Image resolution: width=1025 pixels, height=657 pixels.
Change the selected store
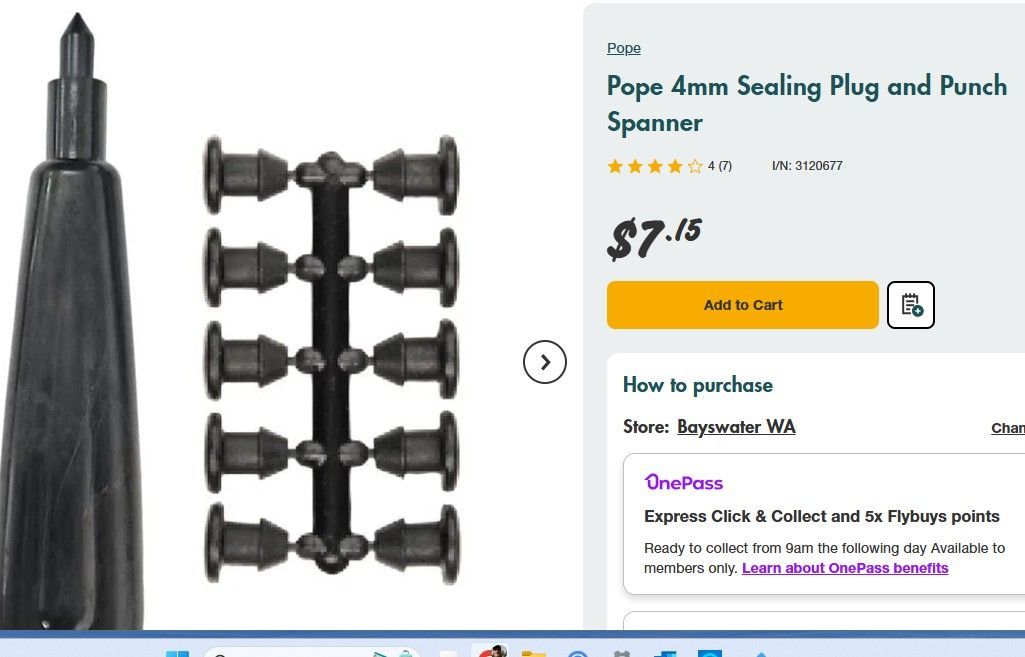click(x=1007, y=428)
